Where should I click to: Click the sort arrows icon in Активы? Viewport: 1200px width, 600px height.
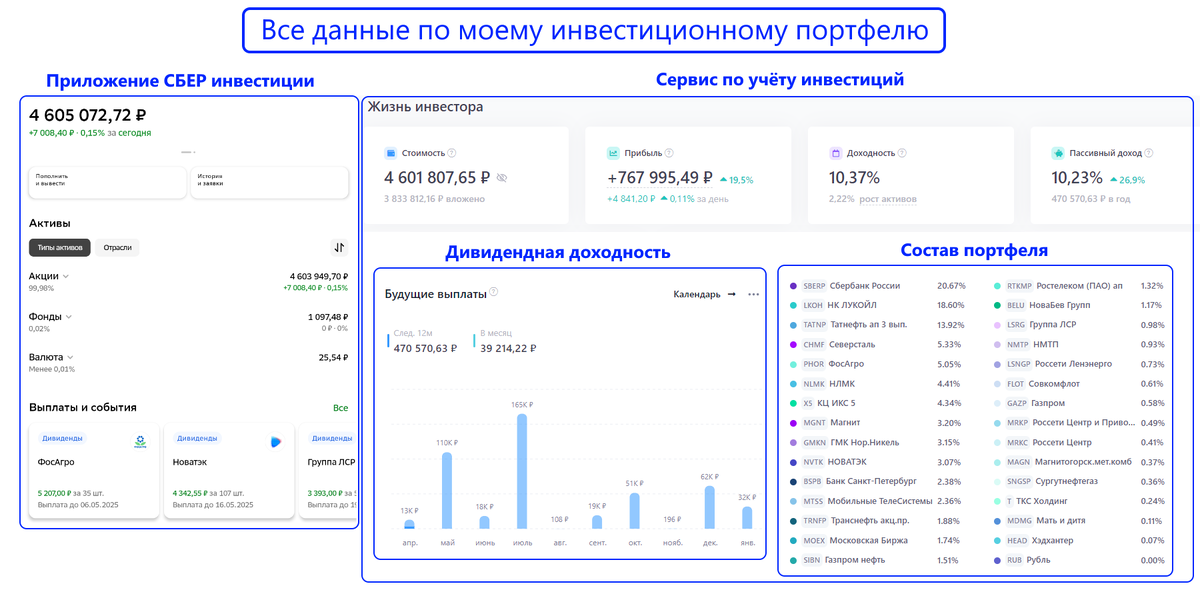click(339, 247)
